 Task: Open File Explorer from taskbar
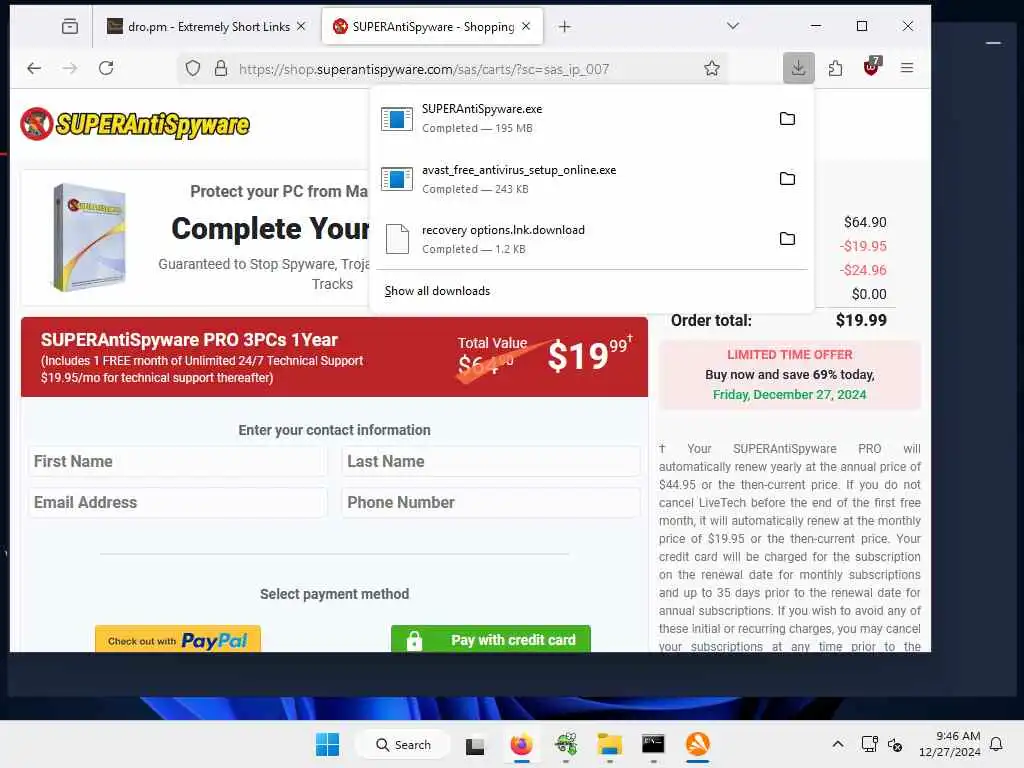coord(609,744)
